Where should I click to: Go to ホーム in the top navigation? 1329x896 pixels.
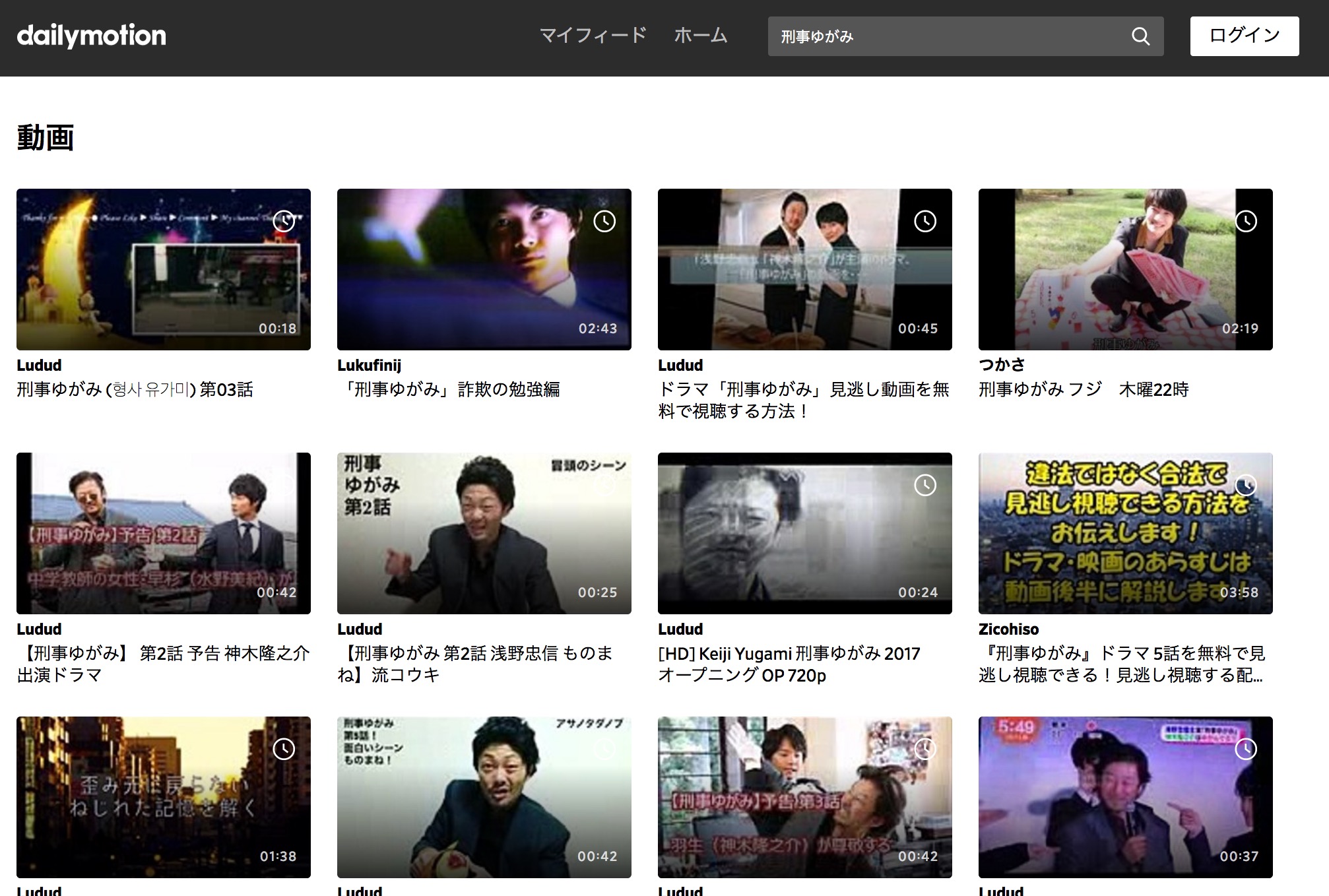pyautogui.click(x=700, y=36)
